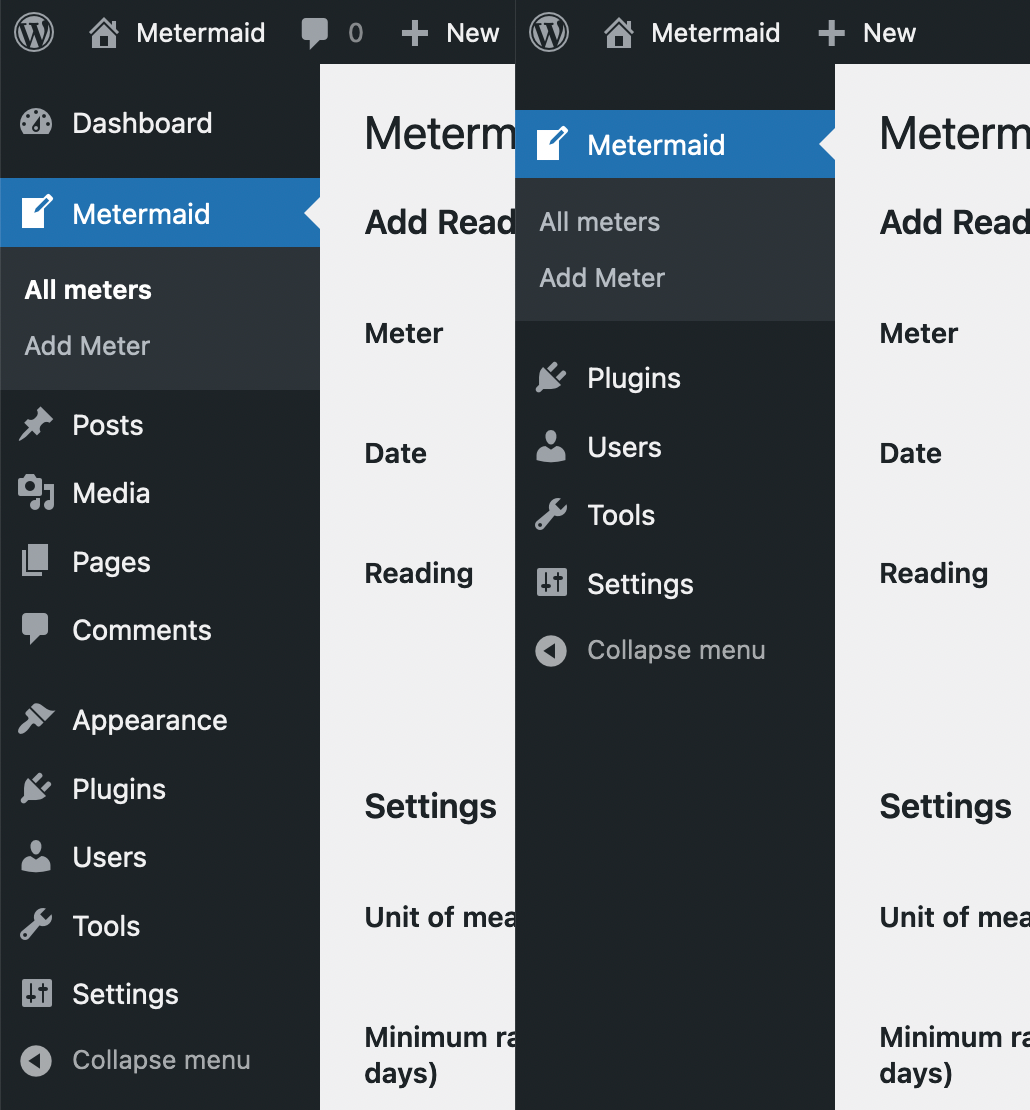Click the Comments speech bubble icon in sidebar
Image resolution: width=1030 pixels, height=1110 pixels.
pos(35,629)
